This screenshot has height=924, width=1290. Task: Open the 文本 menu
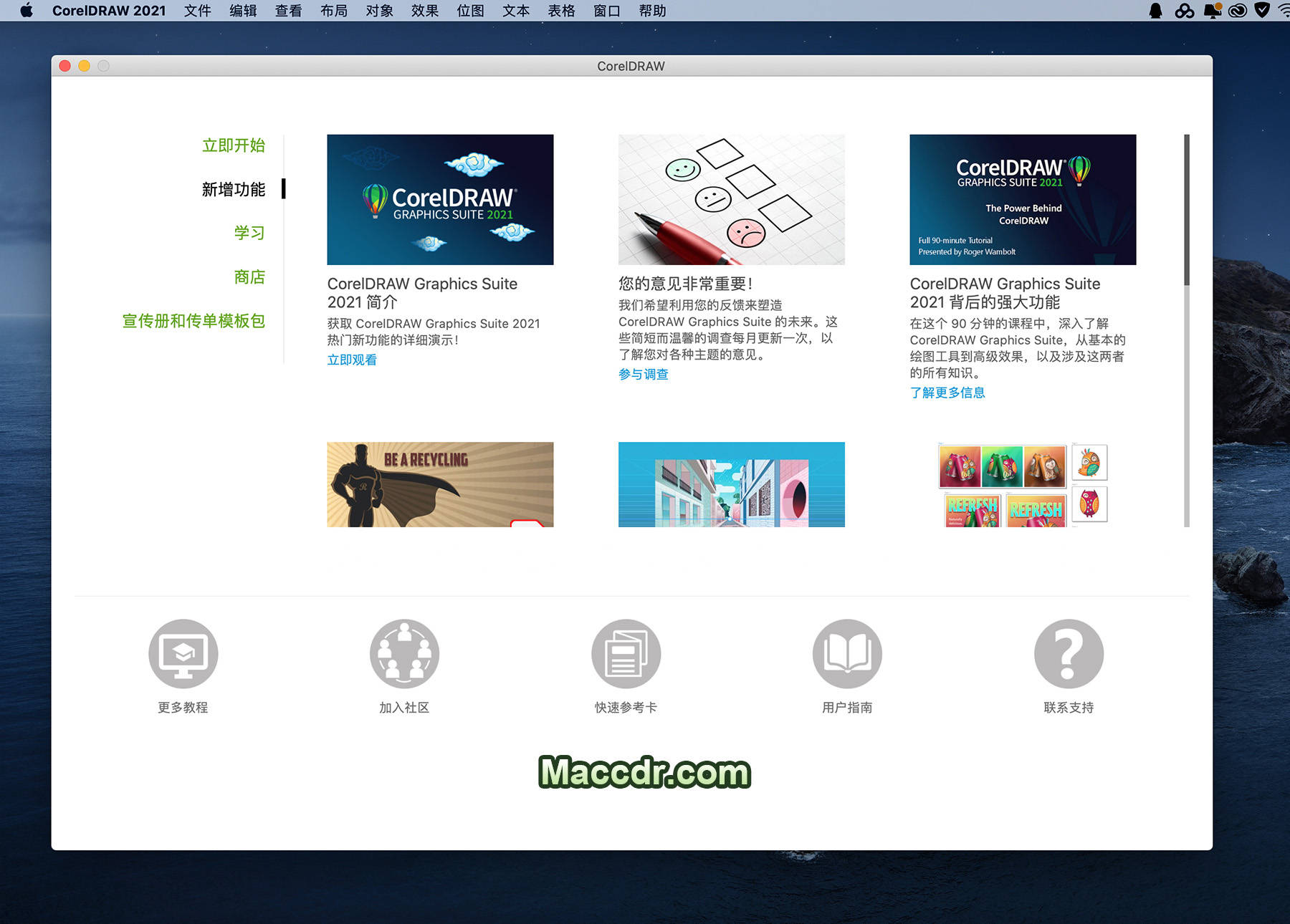click(x=516, y=10)
